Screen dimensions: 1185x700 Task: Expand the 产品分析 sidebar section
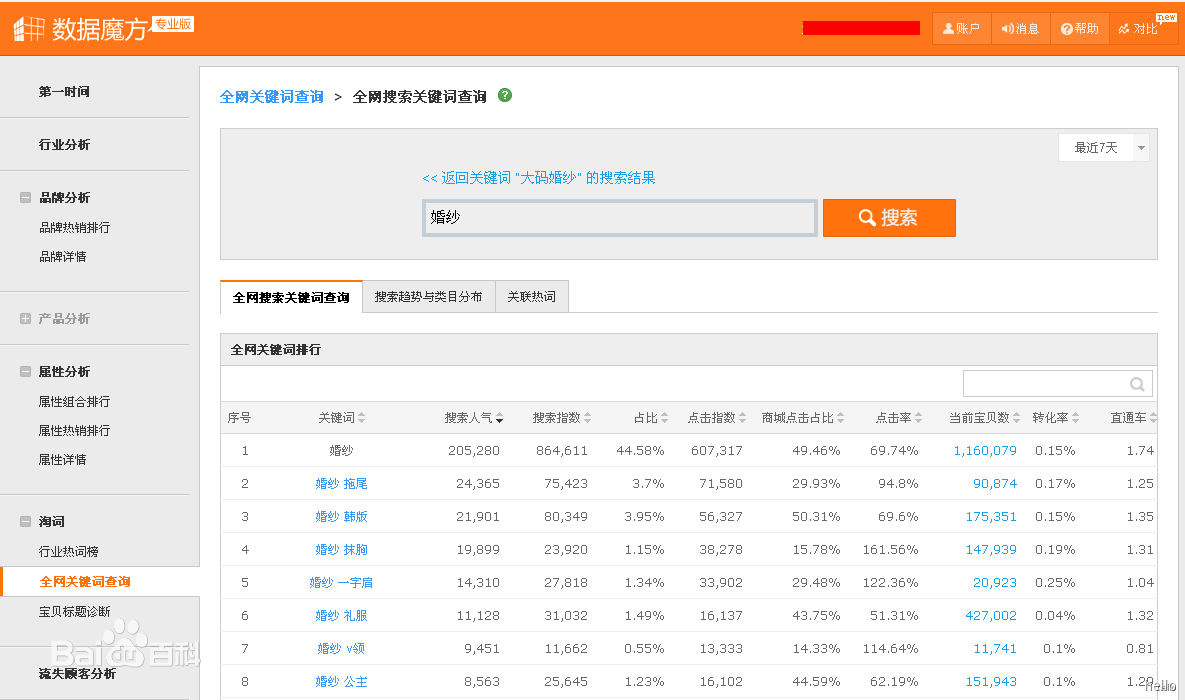point(25,318)
